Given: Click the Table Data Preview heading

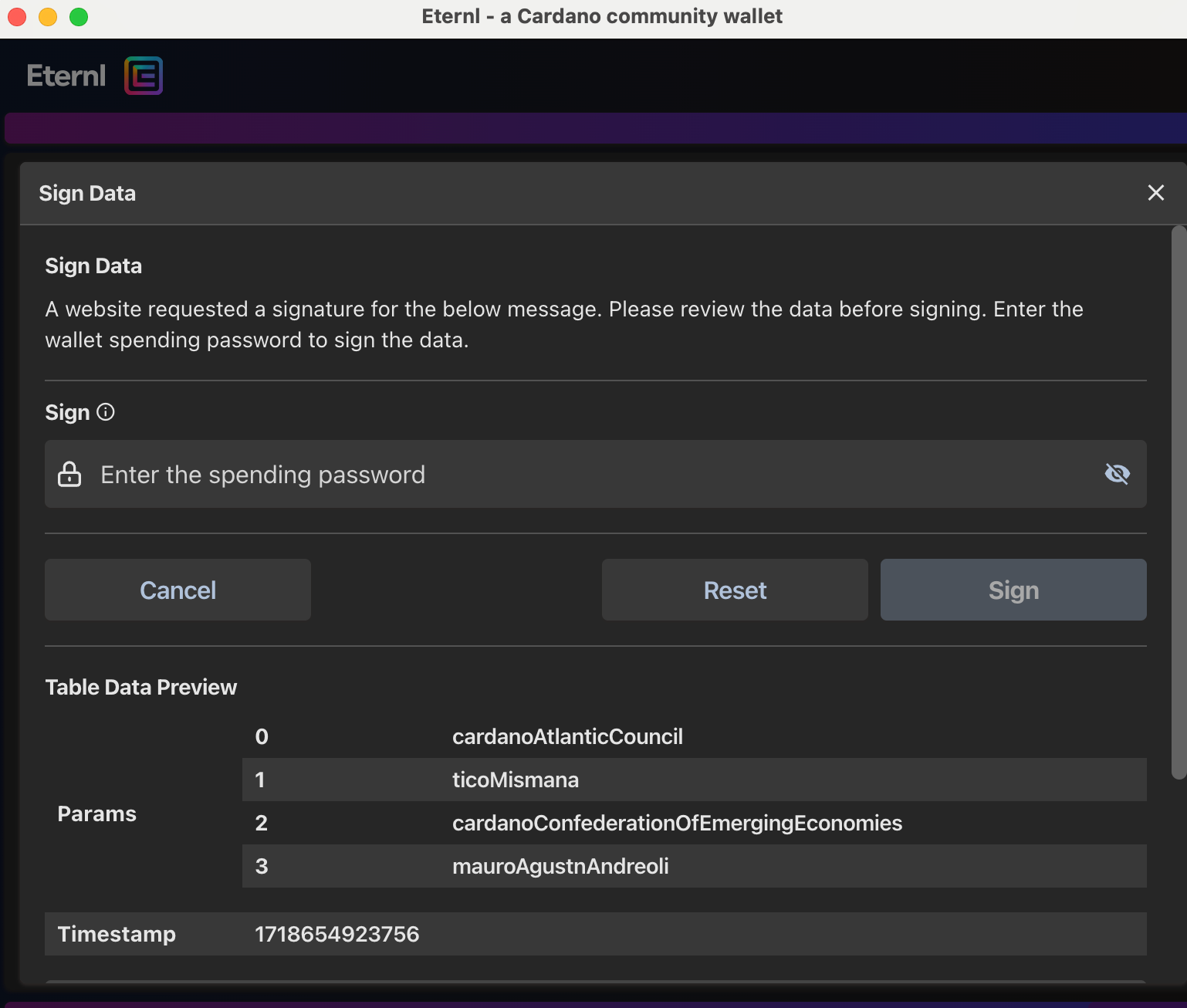Looking at the screenshot, I should click(141, 687).
